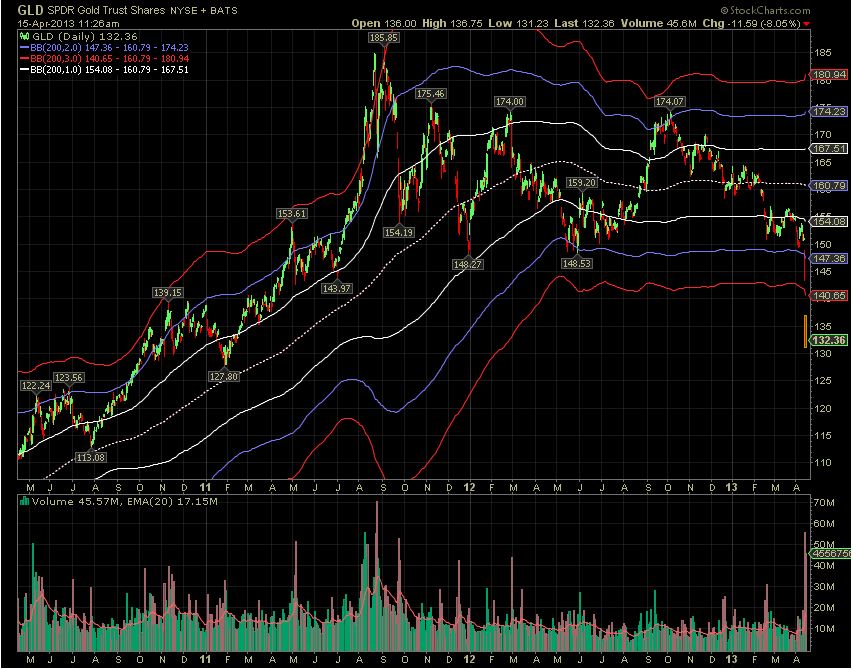Click the 165 price axis tick label
The image size is (853, 669).
[x=822, y=162]
